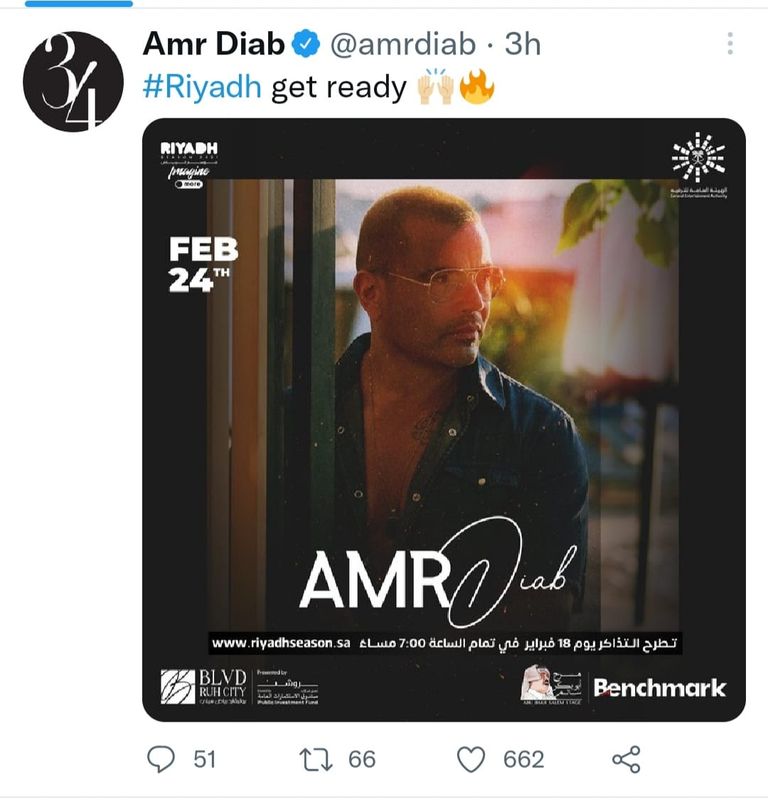The image size is (768, 806).
Task: Click the blue verified badge icon
Action: [306, 44]
